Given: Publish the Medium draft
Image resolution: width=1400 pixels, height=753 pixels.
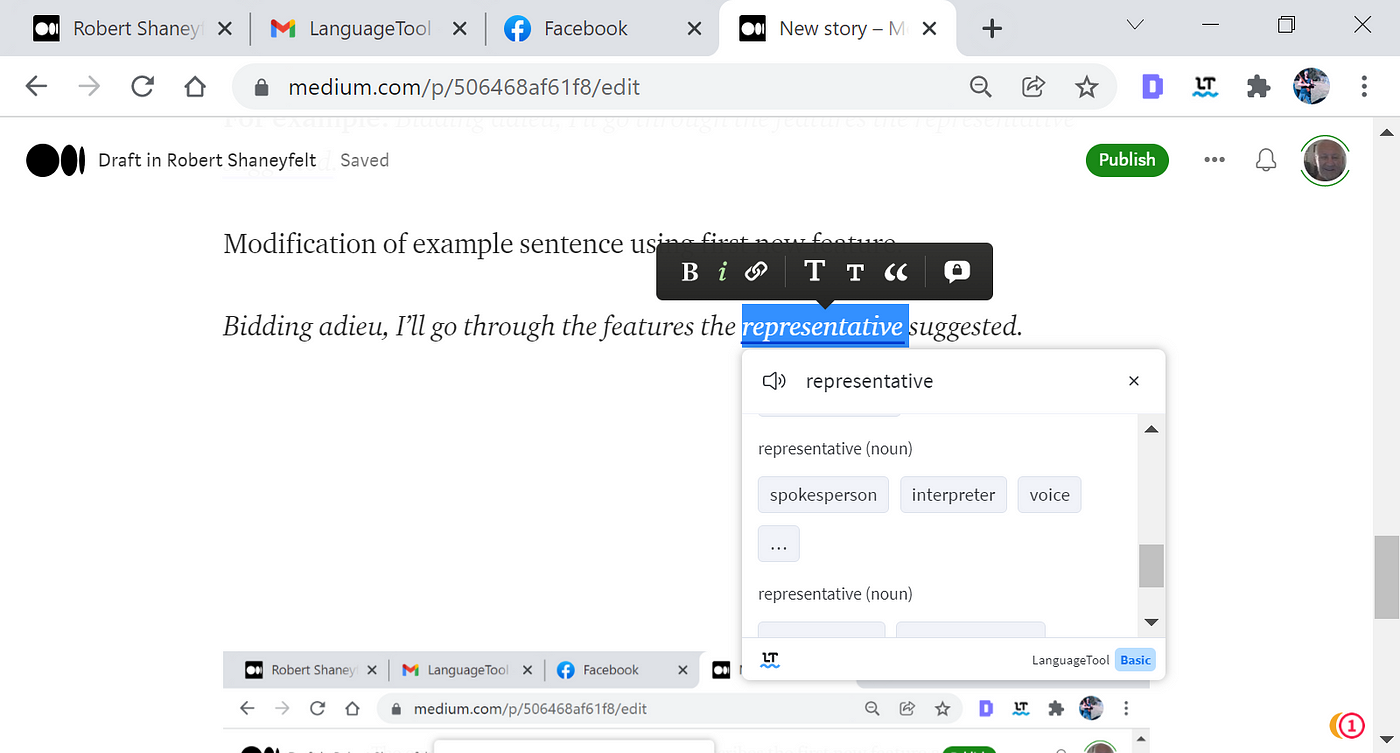Looking at the screenshot, I should point(1127,160).
